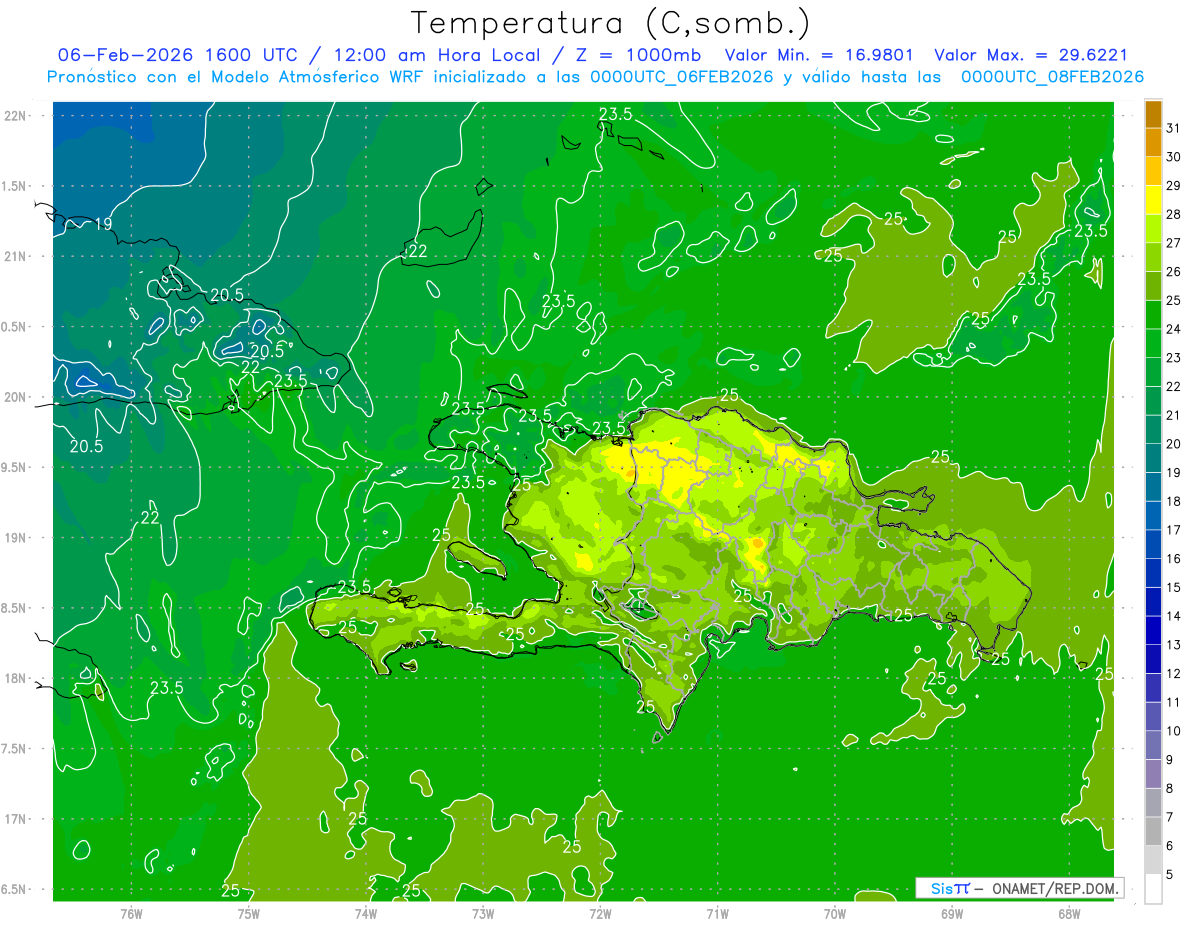Click the '73W' longitude axis label

click(x=483, y=913)
